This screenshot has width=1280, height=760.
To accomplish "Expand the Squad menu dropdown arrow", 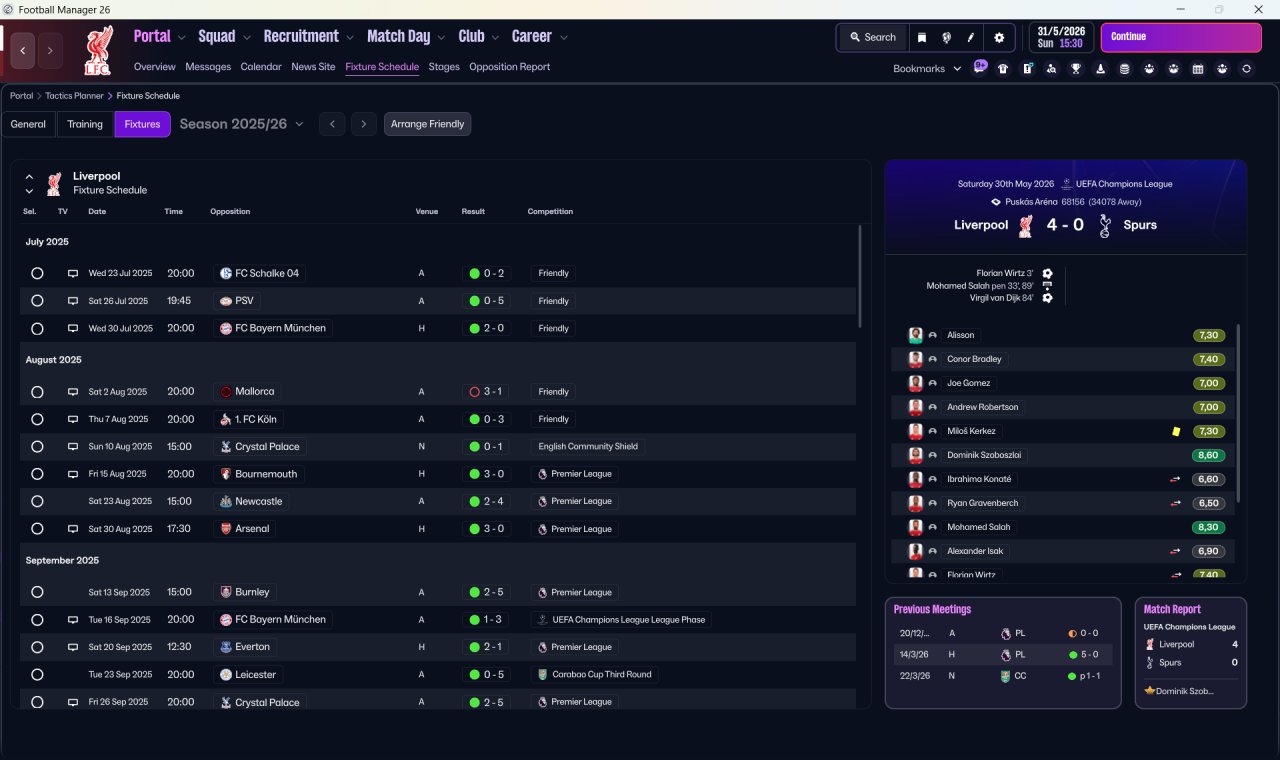I will (246, 38).
